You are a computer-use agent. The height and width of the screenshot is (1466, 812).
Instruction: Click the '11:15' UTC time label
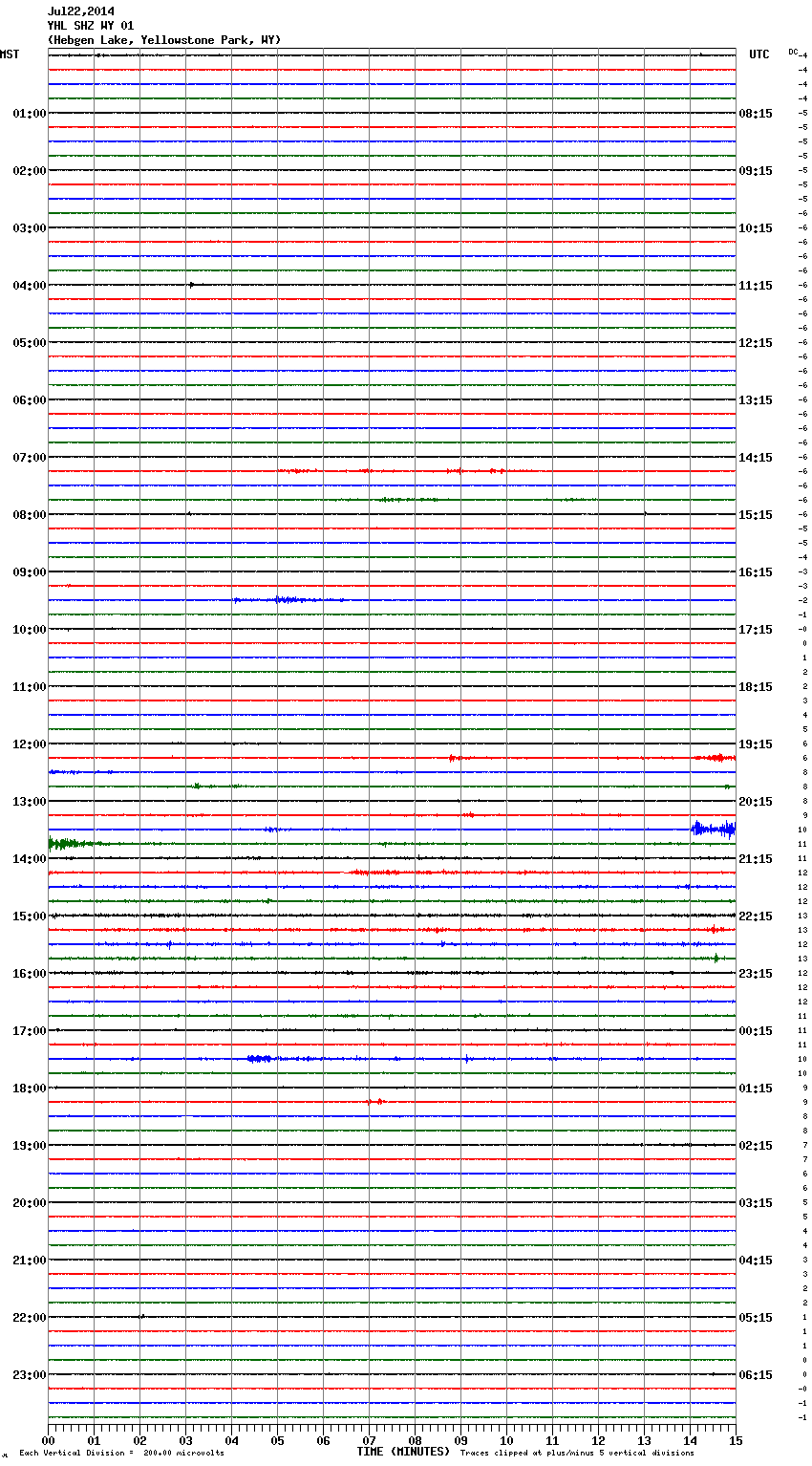[756, 286]
